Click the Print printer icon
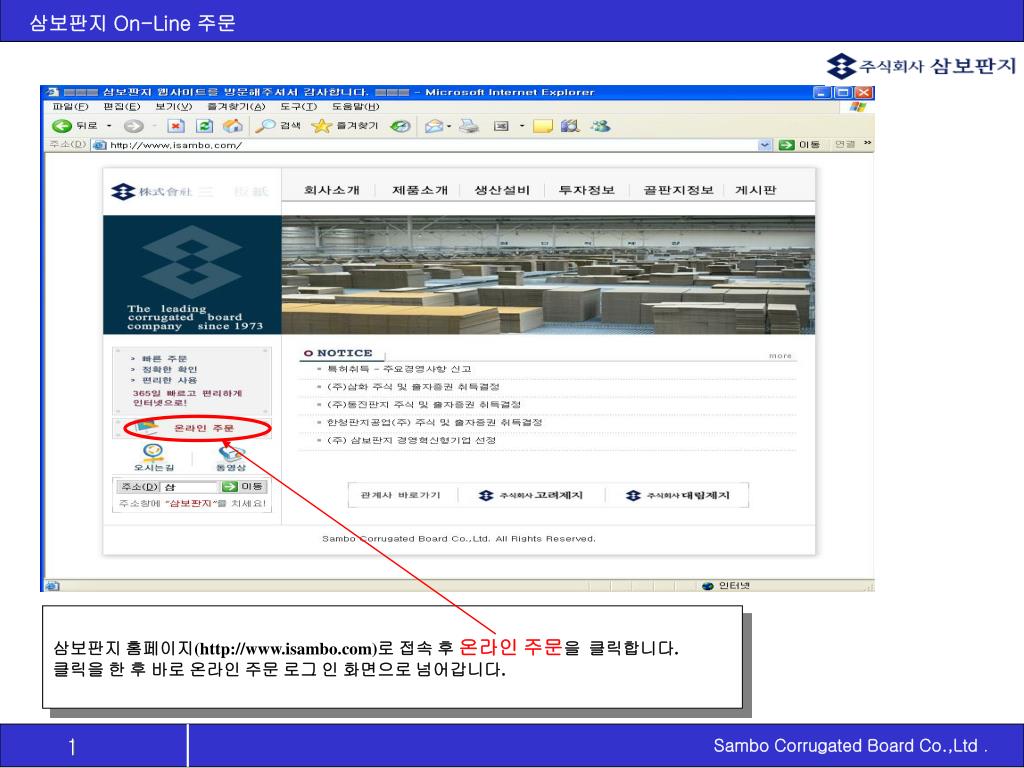This screenshot has height=768, width=1024. click(469, 126)
